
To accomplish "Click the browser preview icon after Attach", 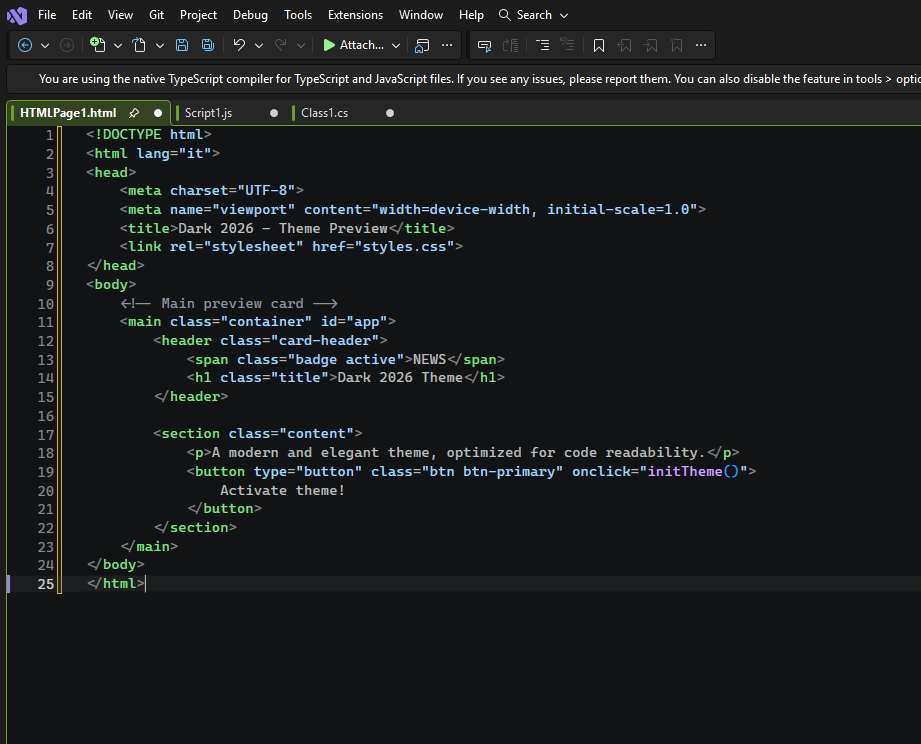I will point(422,45).
